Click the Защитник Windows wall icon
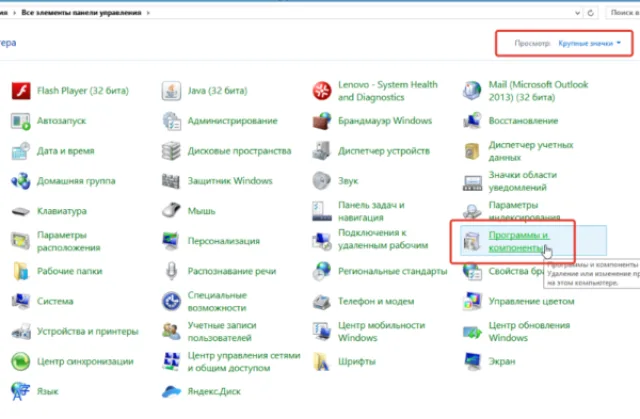 (x=171, y=181)
